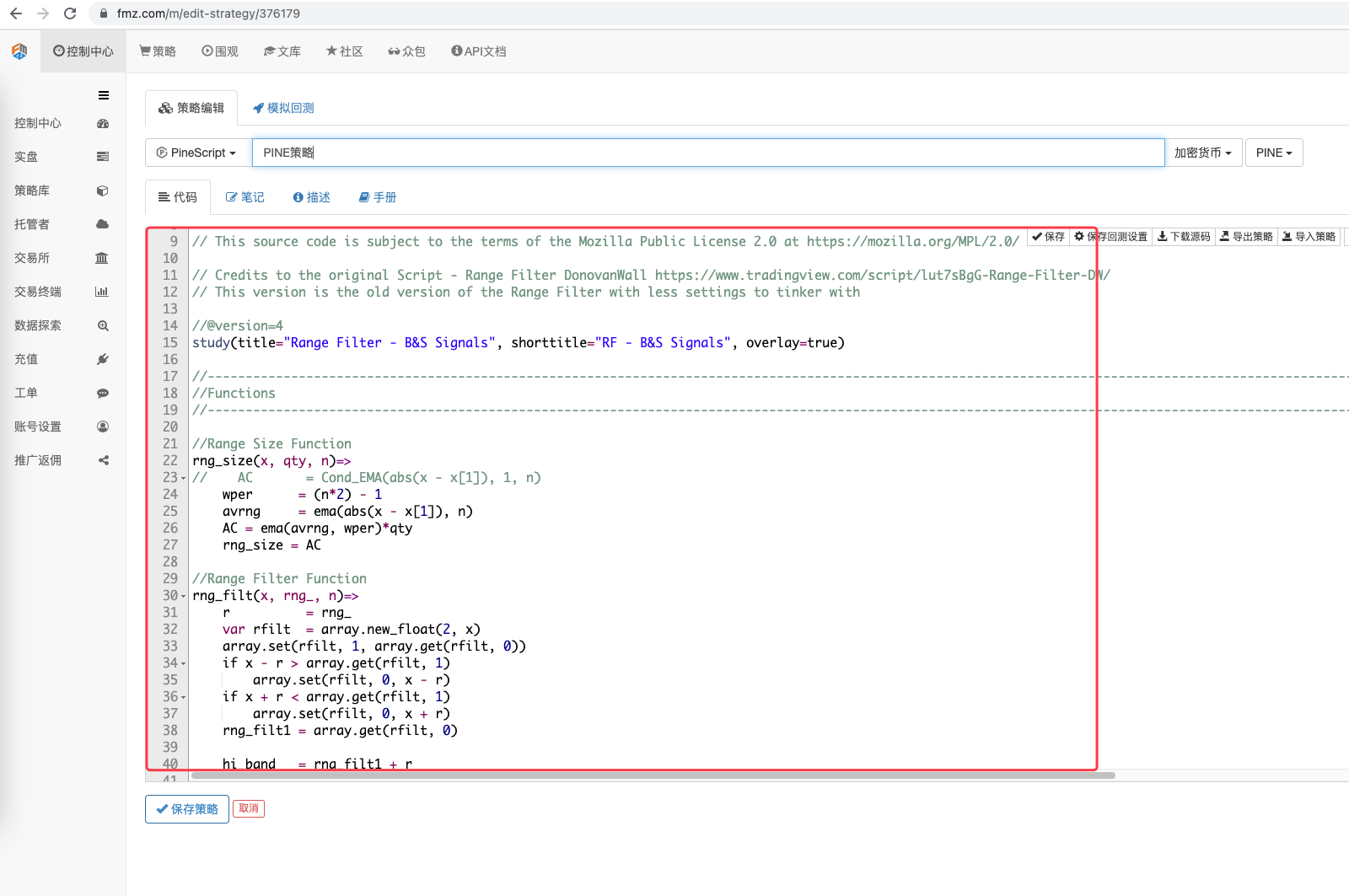Click the dashboard icon beside 控制中心 in sidebar
The height and width of the screenshot is (896, 1349).
[x=103, y=123]
